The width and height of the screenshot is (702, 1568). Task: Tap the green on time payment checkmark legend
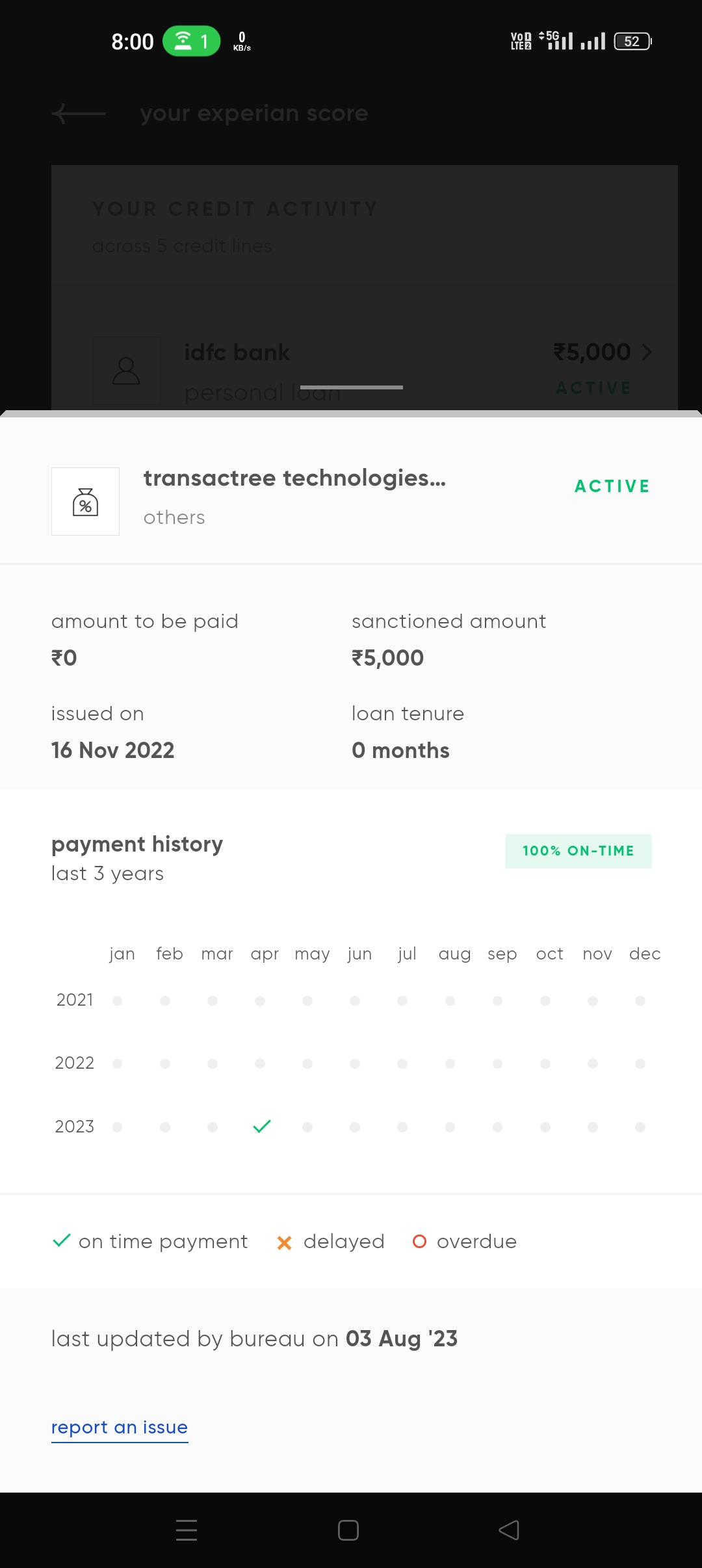point(61,1241)
